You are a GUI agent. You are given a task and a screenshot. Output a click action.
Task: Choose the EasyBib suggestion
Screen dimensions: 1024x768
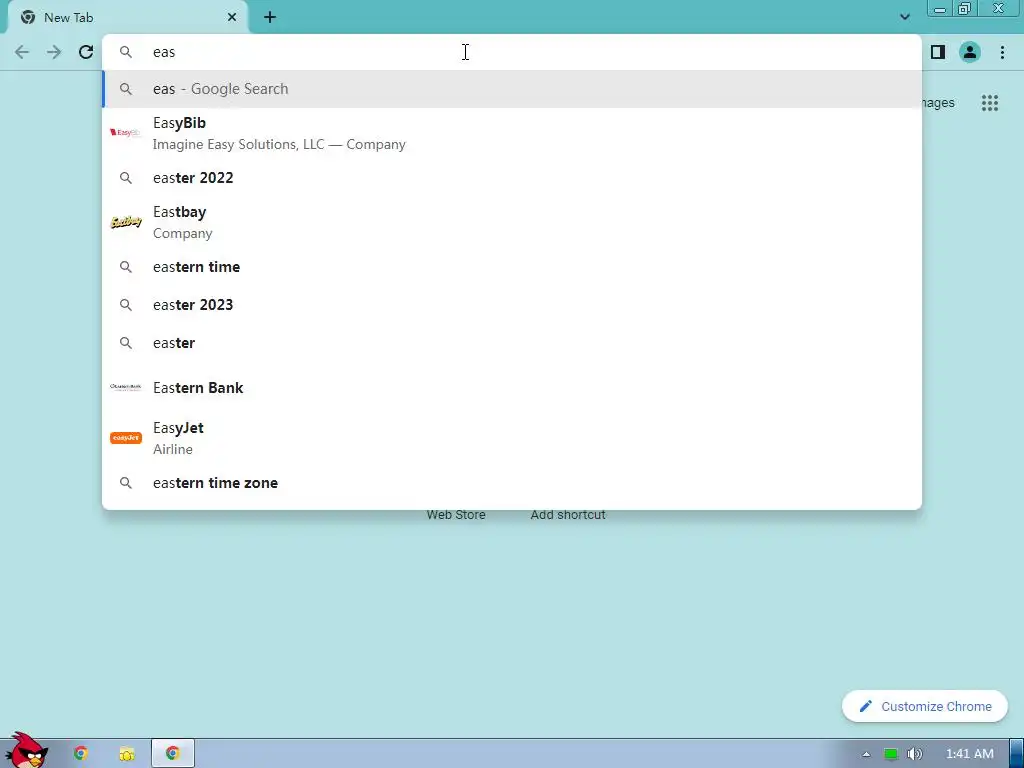click(x=512, y=133)
